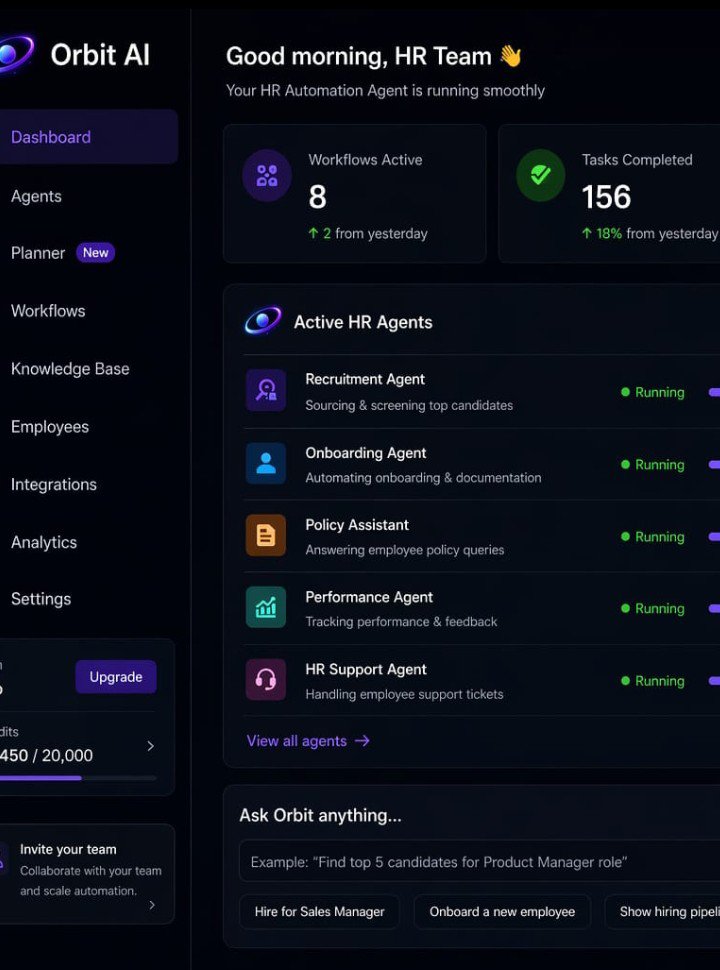Click the Workflows Active value 8

tap(317, 197)
